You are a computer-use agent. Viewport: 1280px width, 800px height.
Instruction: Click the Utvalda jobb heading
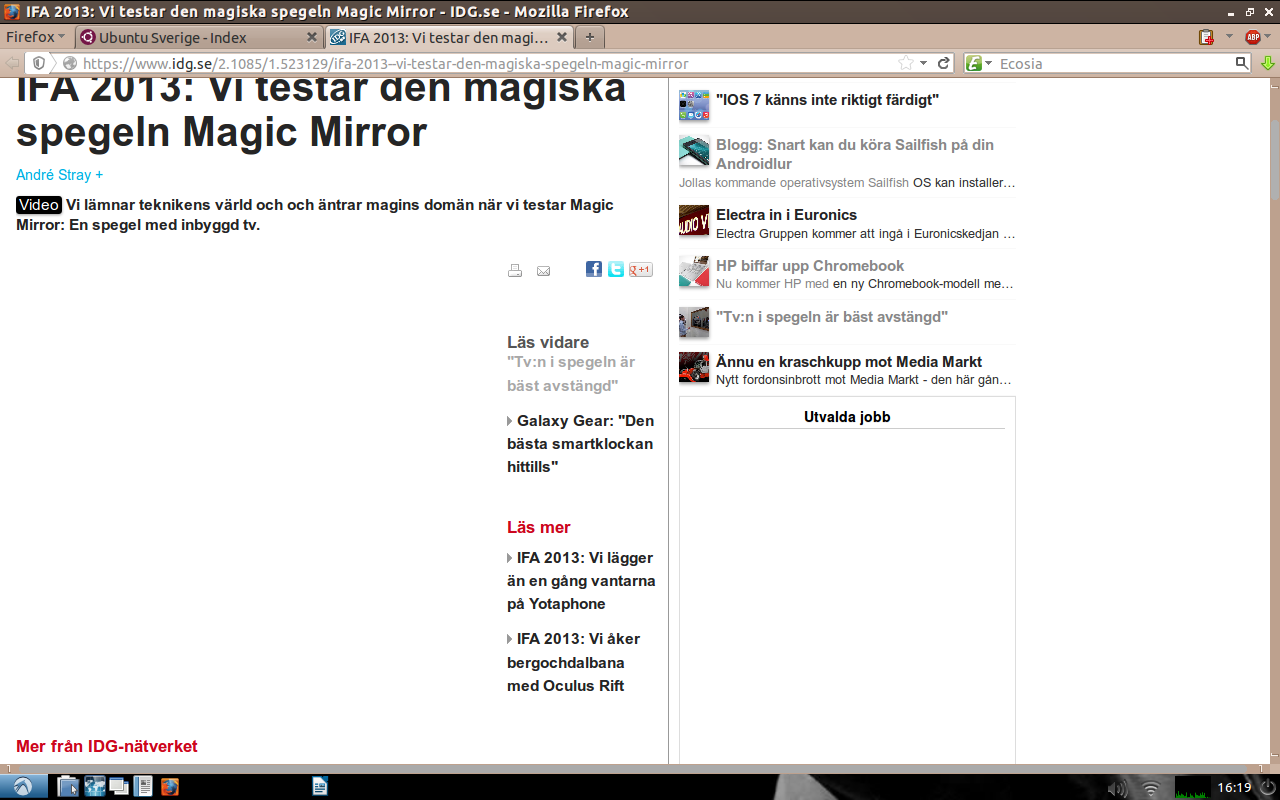click(847, 417)
